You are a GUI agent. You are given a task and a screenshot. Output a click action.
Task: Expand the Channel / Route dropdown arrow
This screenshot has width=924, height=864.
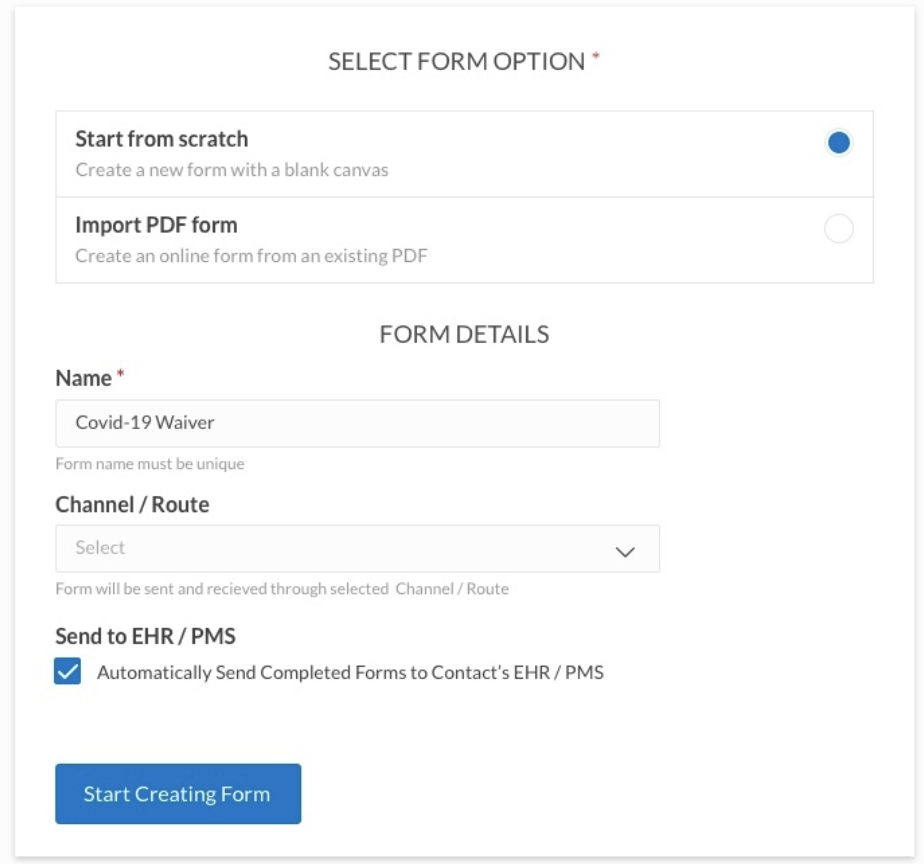626,550
